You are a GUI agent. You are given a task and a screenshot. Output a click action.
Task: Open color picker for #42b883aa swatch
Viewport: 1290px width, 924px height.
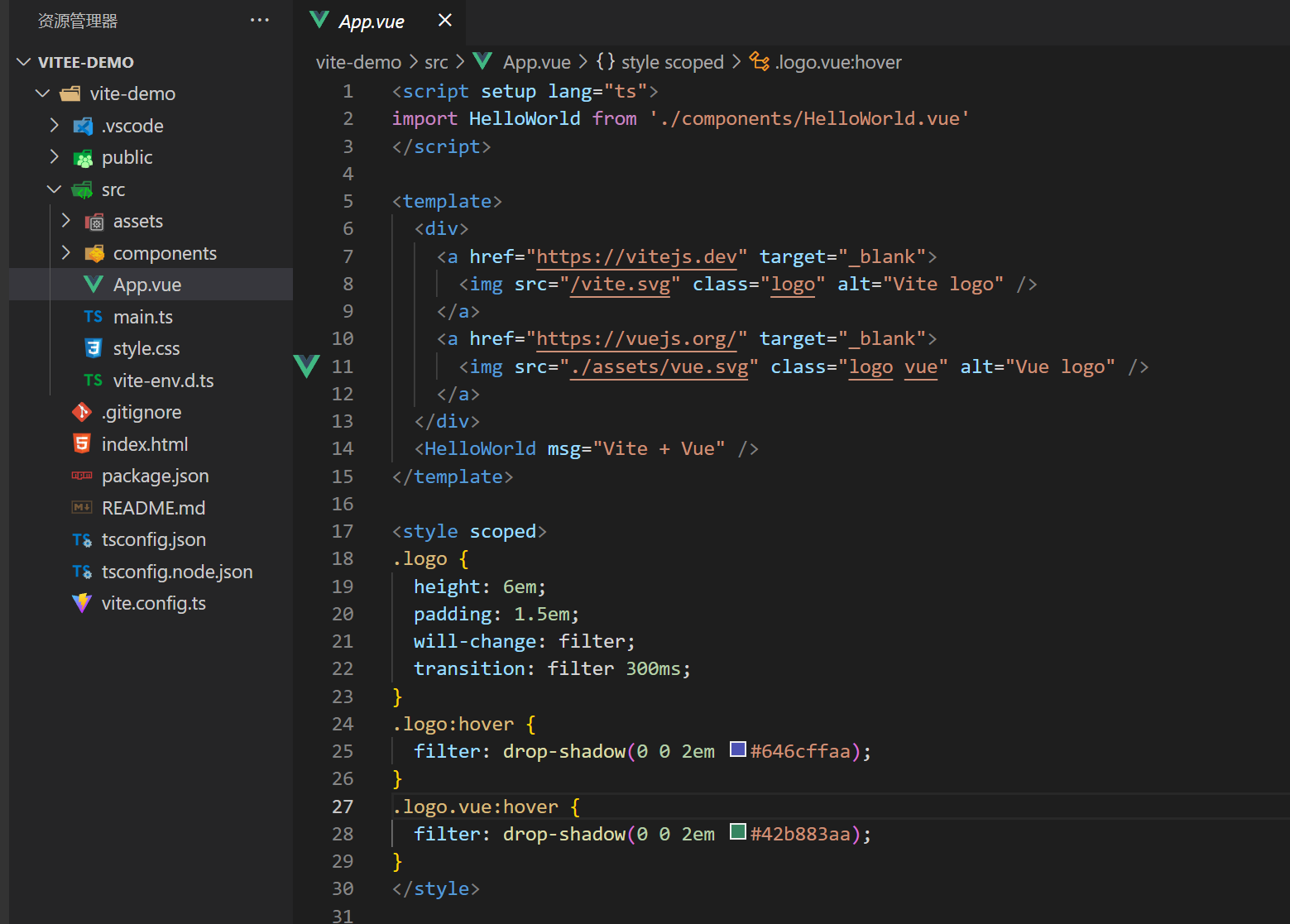pos(738,831)
